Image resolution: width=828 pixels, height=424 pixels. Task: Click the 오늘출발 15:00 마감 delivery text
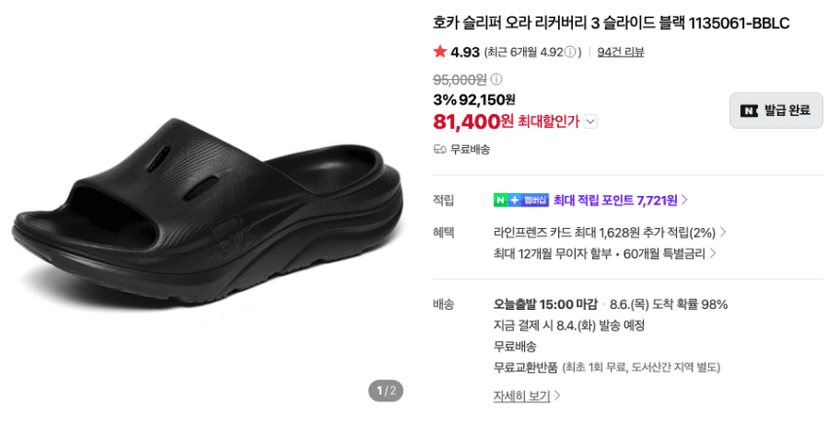545,304
